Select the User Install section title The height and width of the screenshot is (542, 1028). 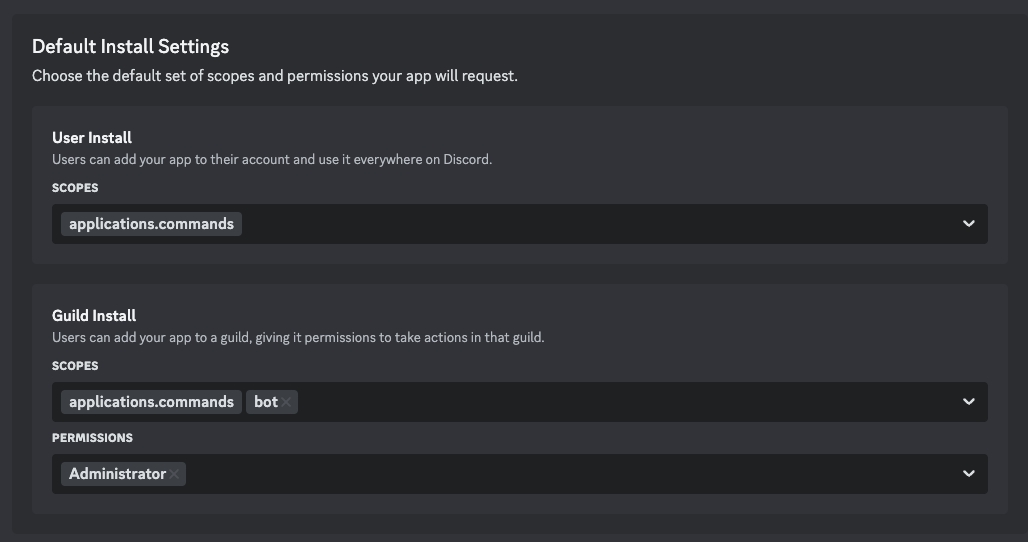click(x=92, y=138)
